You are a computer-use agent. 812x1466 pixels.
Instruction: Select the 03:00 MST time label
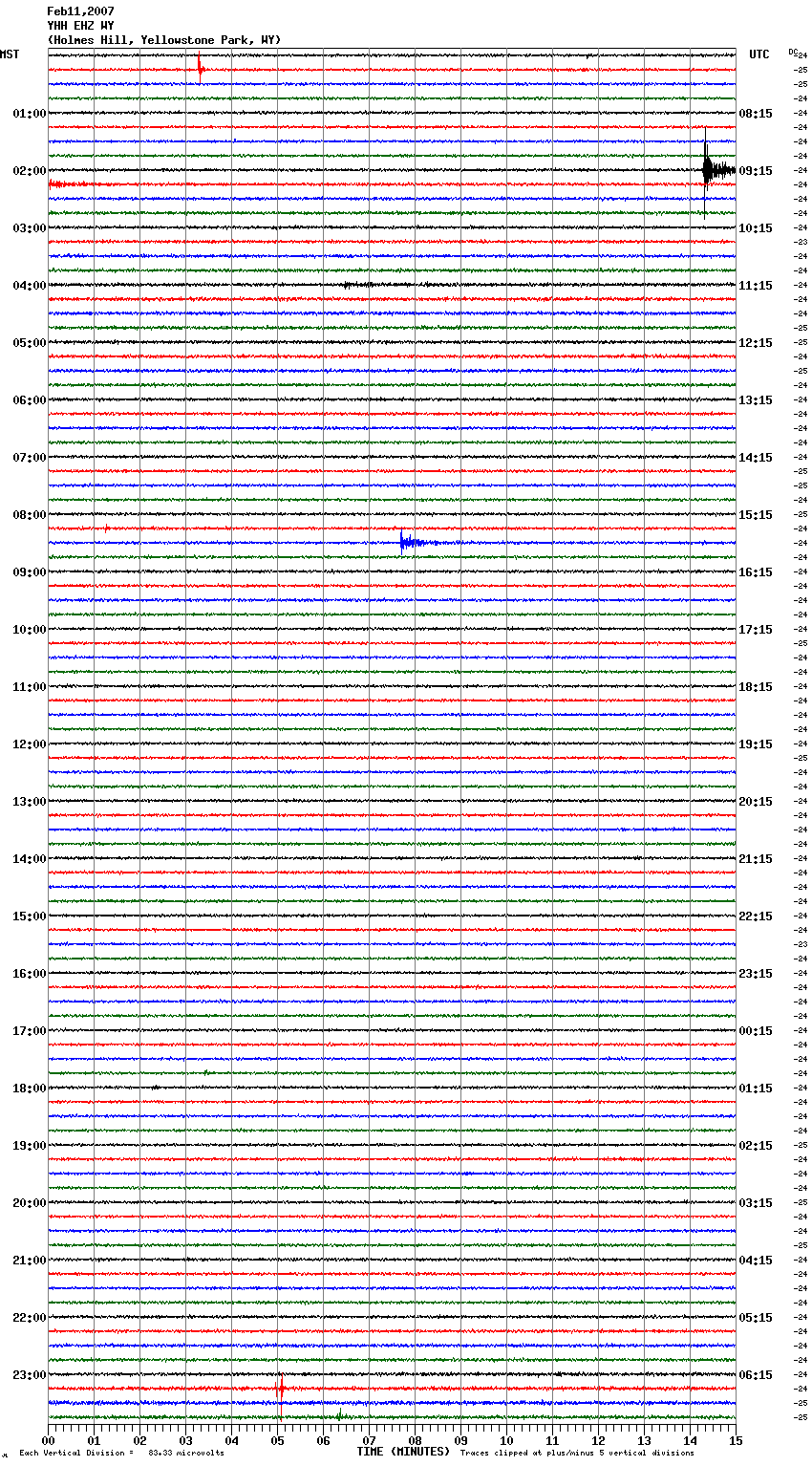pos(29,228)
